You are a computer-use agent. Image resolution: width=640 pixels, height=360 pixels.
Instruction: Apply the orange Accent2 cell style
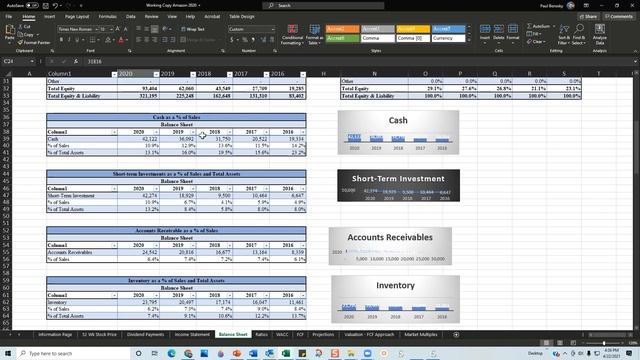click(x=342, y=29)
